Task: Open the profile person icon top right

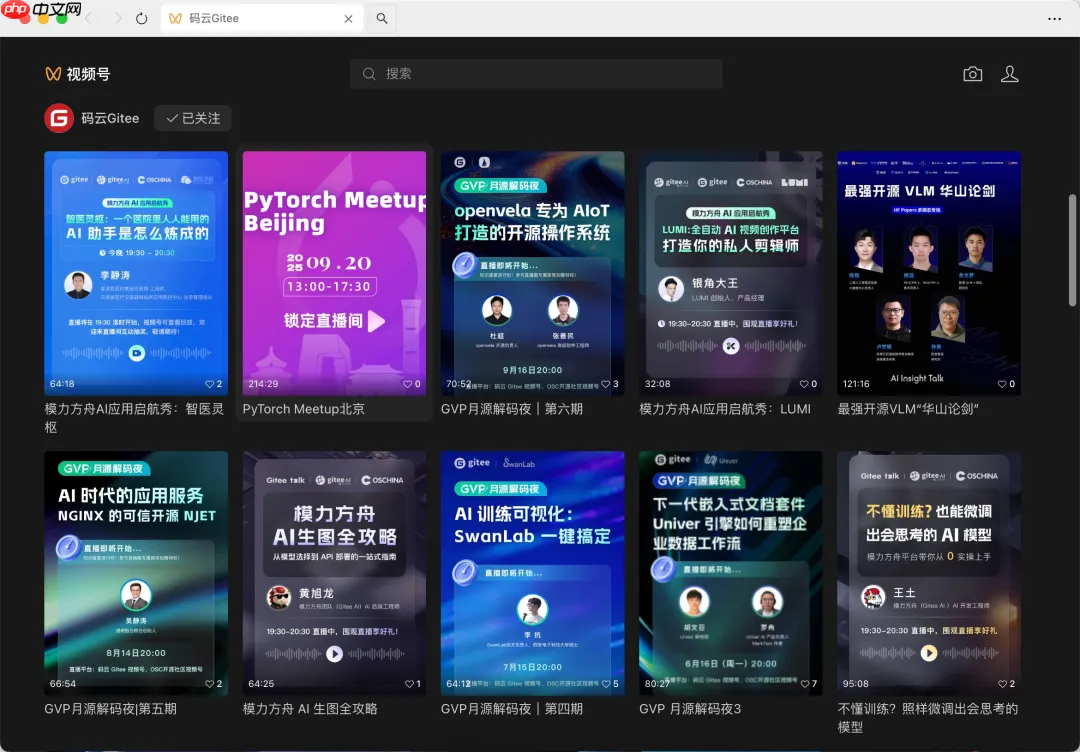Action: click(x=1010, y=73)
